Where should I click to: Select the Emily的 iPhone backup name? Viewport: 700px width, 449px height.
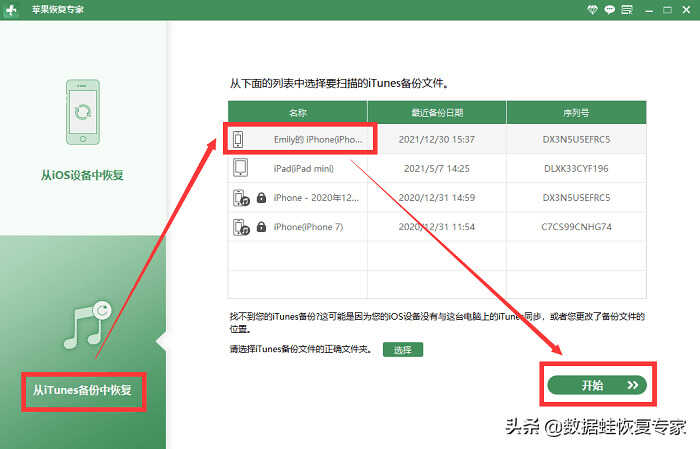[x=318, y=140]
